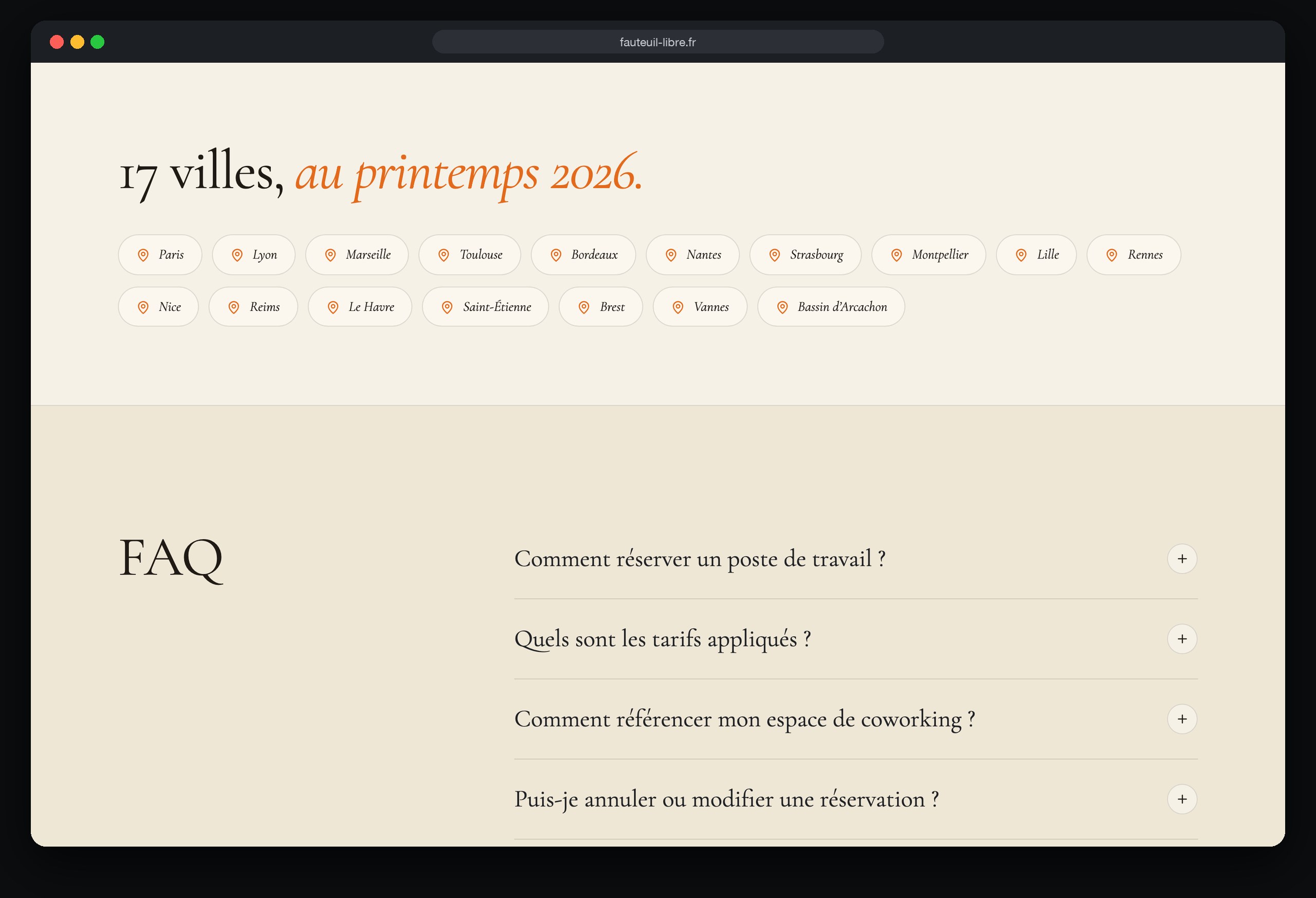Choose the Nantes city chip
Viewport: 1316px width, 898px height.
[692, 255]
